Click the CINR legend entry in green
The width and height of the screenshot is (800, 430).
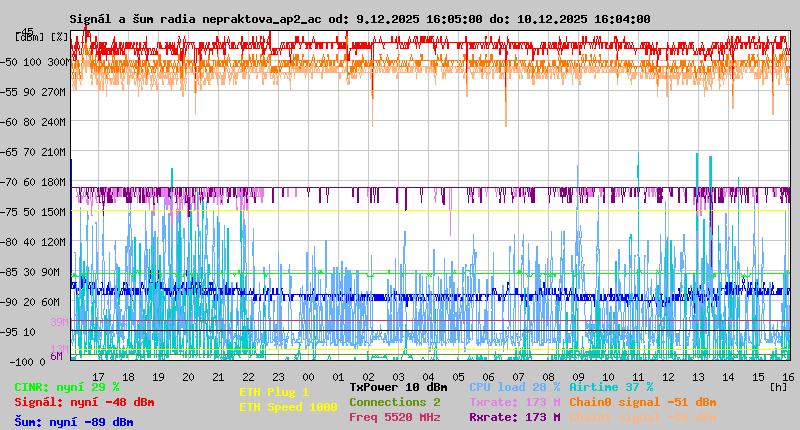67,387
